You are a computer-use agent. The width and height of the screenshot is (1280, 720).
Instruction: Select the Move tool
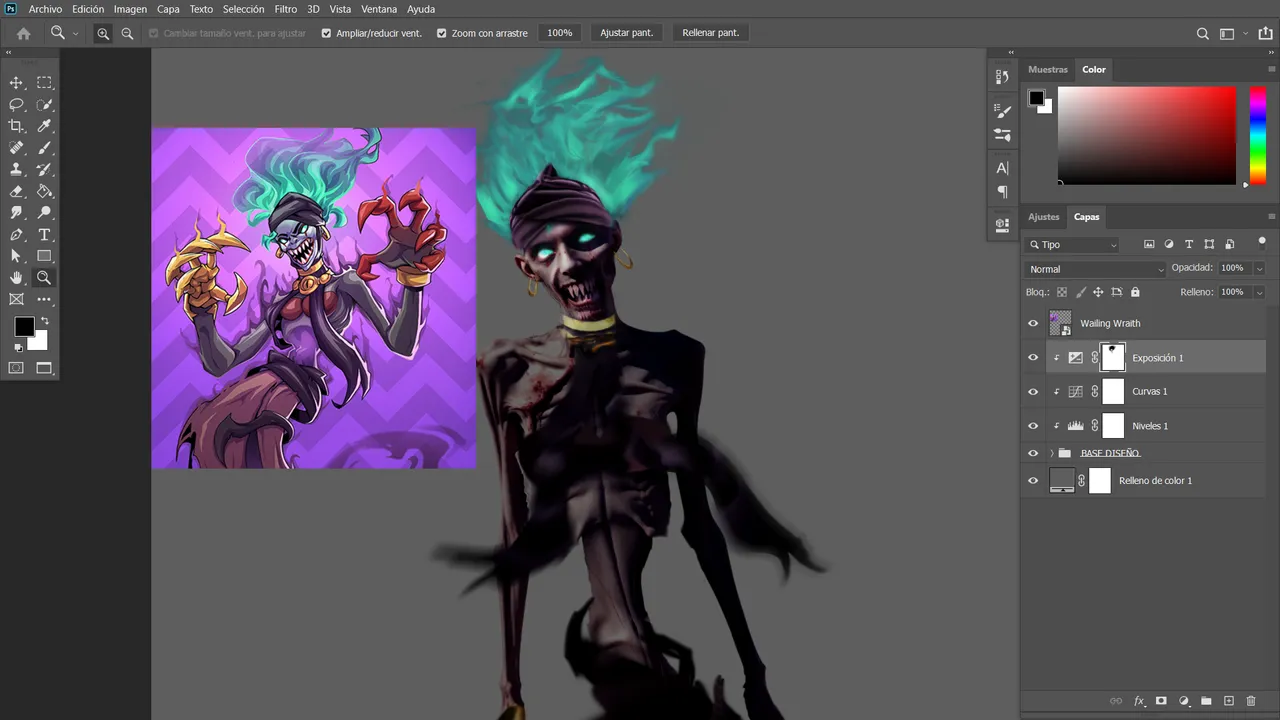tap(16, 83)
